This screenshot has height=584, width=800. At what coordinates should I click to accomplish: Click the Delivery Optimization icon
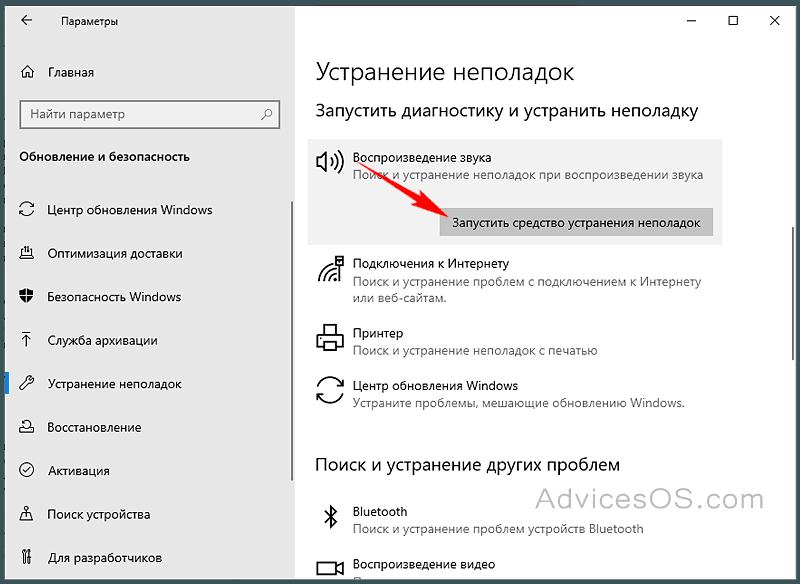27,253
